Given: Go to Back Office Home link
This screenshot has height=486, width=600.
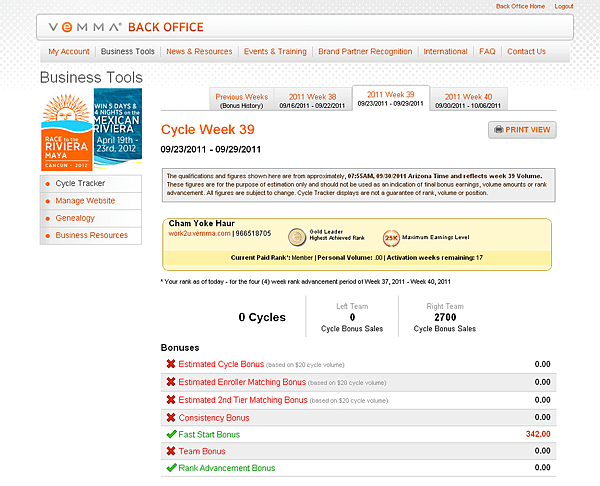Looking at the screenshot, I should pyautogui.click(x=520, y=6).
